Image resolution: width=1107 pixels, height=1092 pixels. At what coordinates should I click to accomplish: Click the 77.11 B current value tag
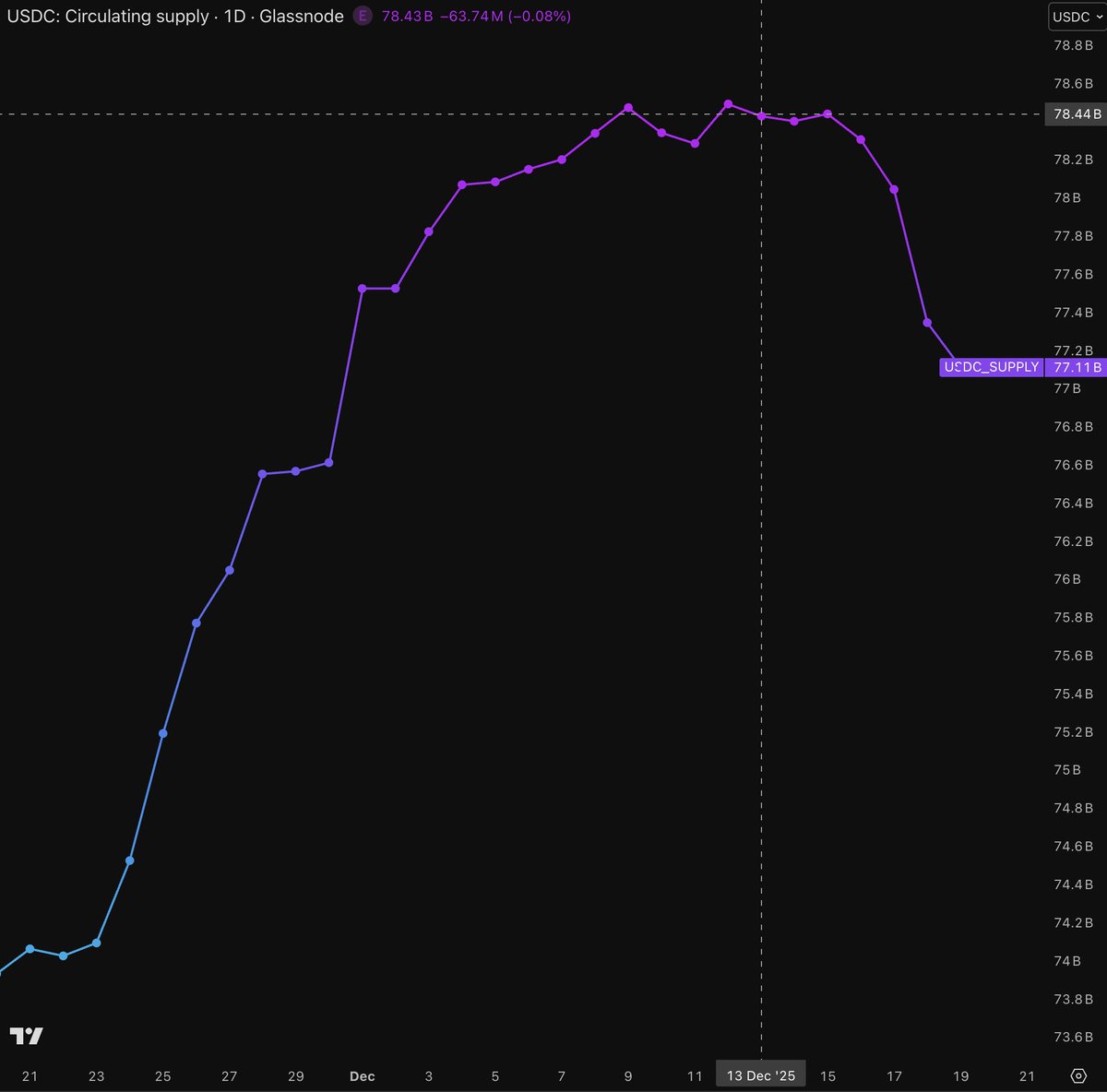click(x=1077, y=367)
